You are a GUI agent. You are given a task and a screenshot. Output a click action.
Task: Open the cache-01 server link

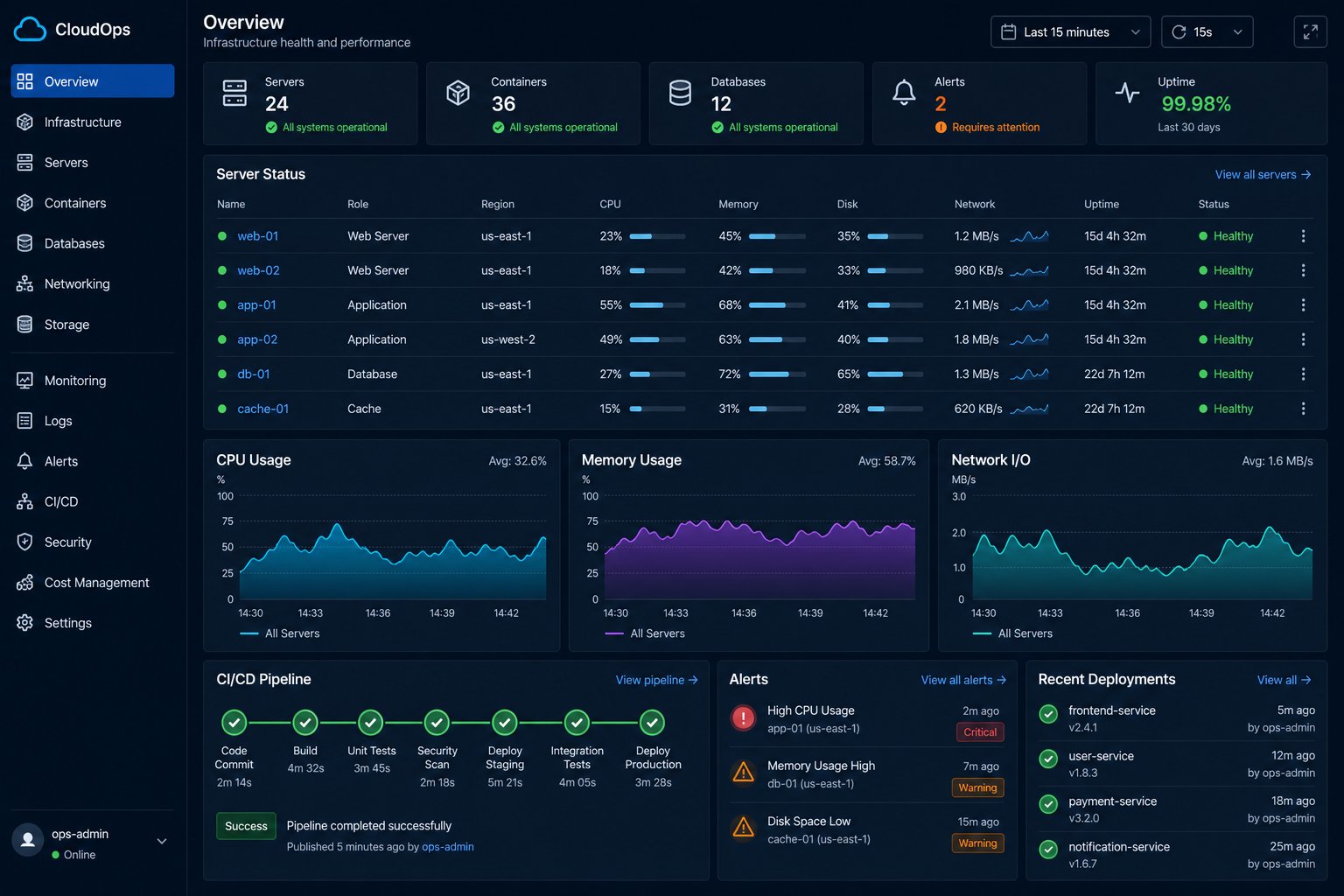262,409
